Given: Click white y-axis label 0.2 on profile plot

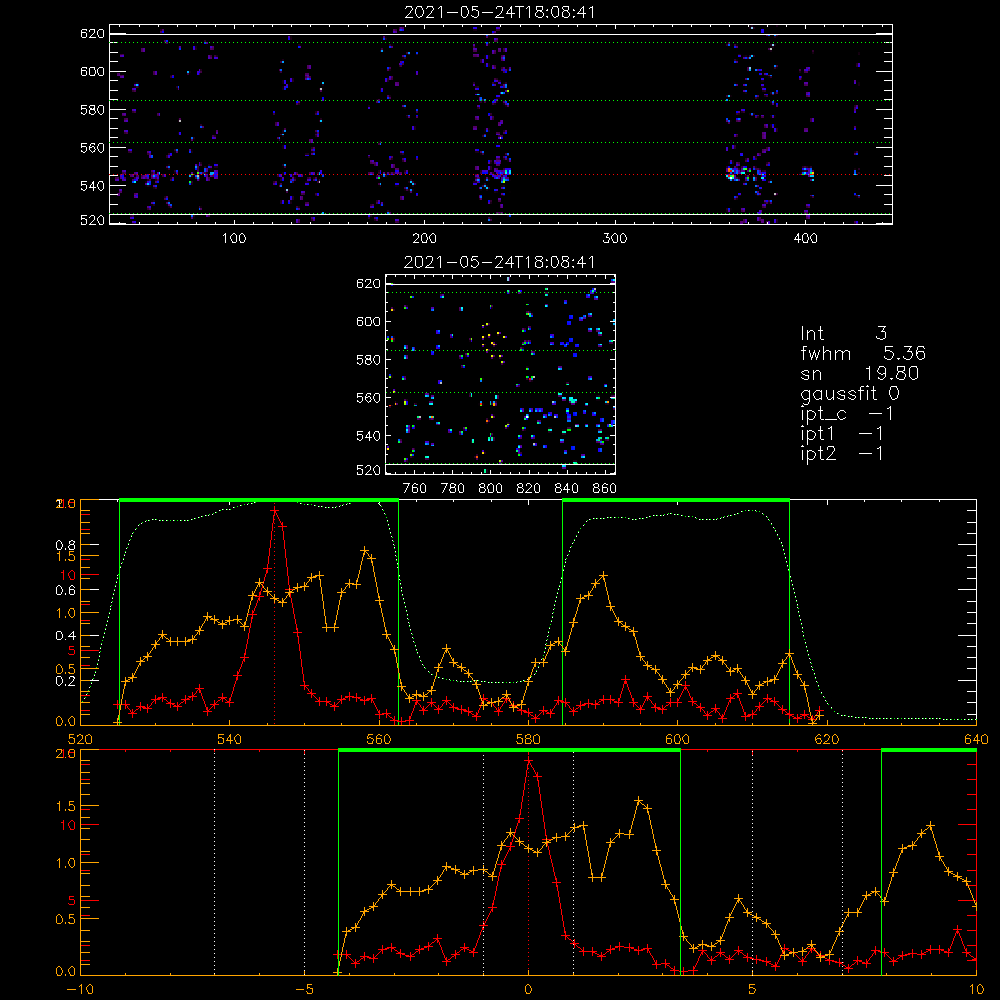Looking at the screenshot, I should pos(66,680).
